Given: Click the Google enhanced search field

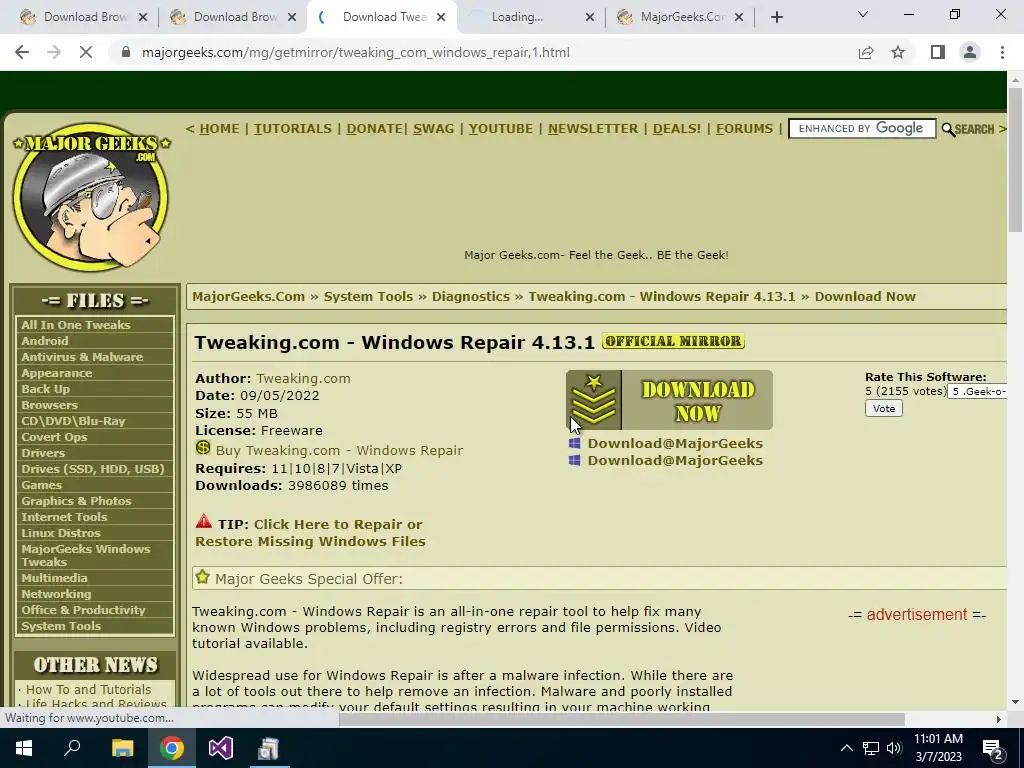Looking at the screenshot, I should coord(862,129).
